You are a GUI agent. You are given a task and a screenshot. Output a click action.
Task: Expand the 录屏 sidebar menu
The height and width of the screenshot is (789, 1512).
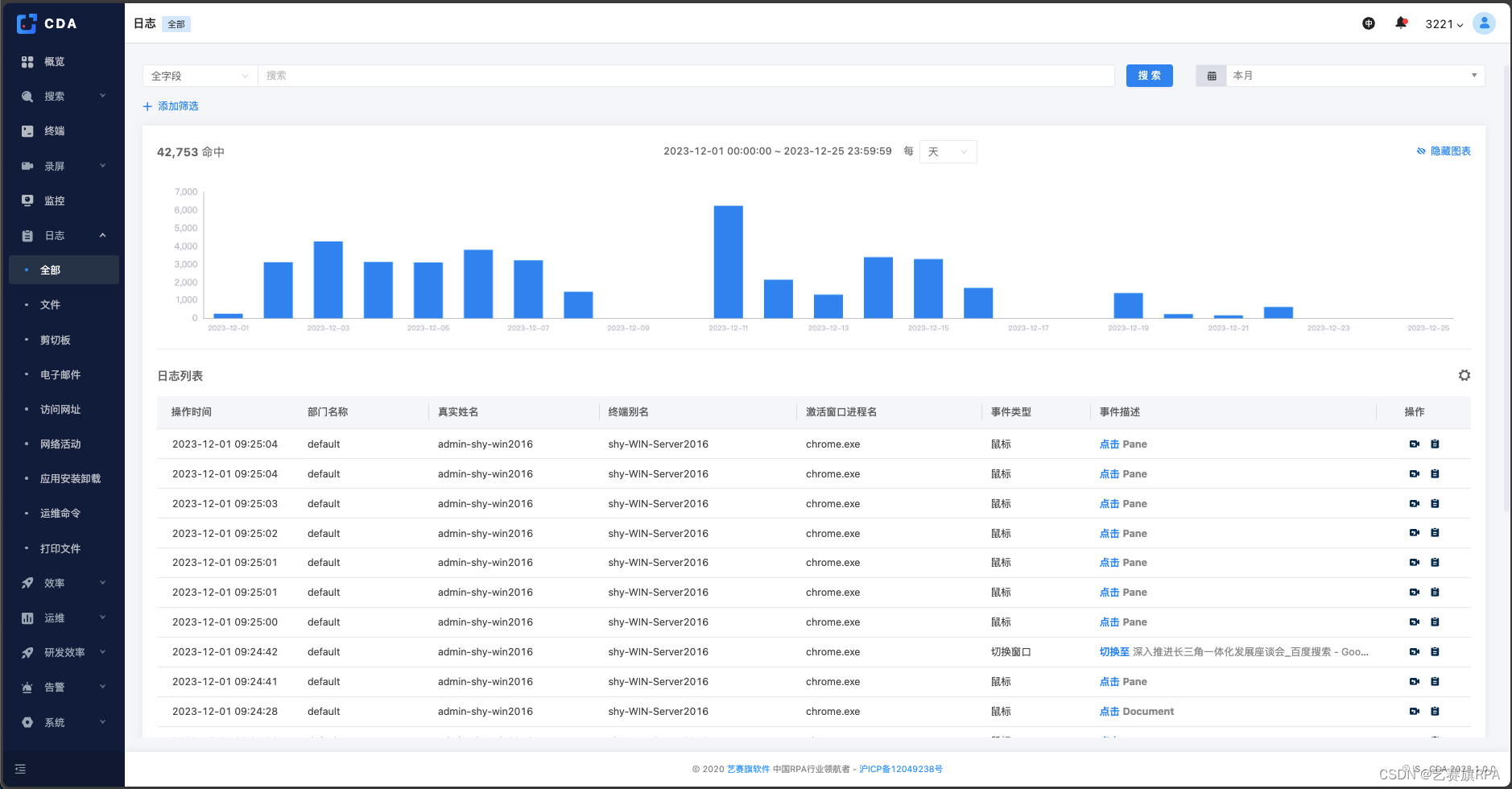(64, 166)
